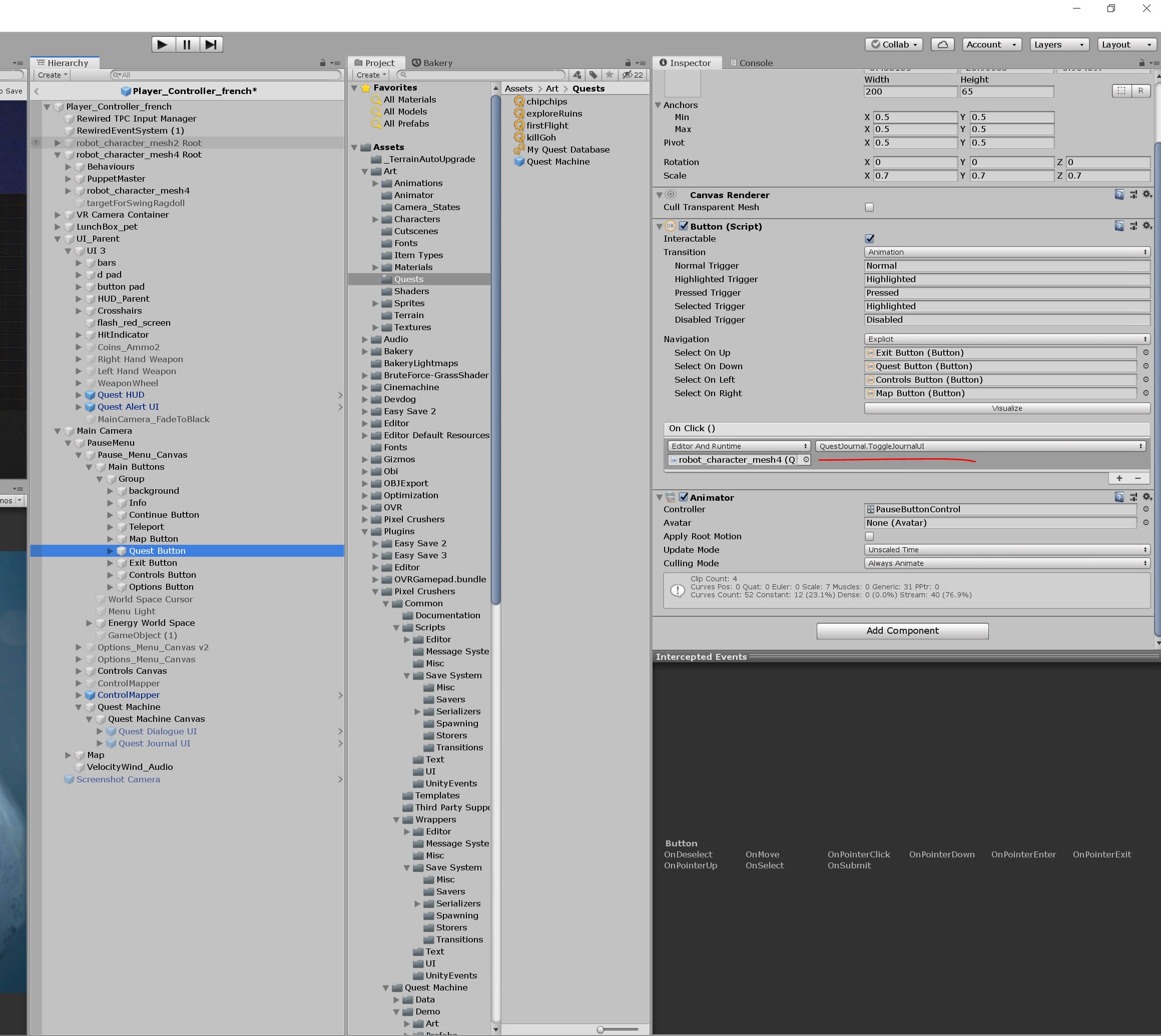Toggle visibility of robot_character_mesh2 Root
The width and height of the screenshot is (1161, 1036).
pyautogui.click(x=36, y=143)
